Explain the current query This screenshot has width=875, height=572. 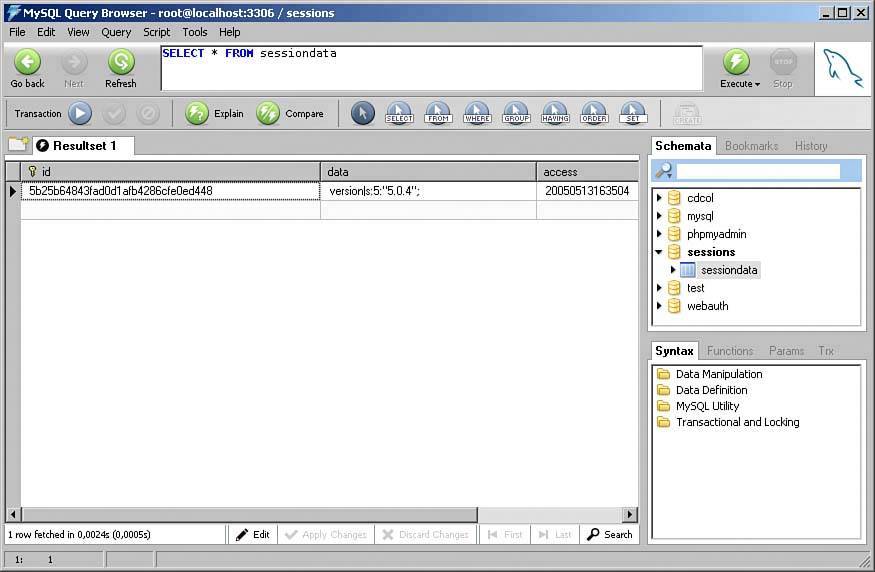point(215,113)
